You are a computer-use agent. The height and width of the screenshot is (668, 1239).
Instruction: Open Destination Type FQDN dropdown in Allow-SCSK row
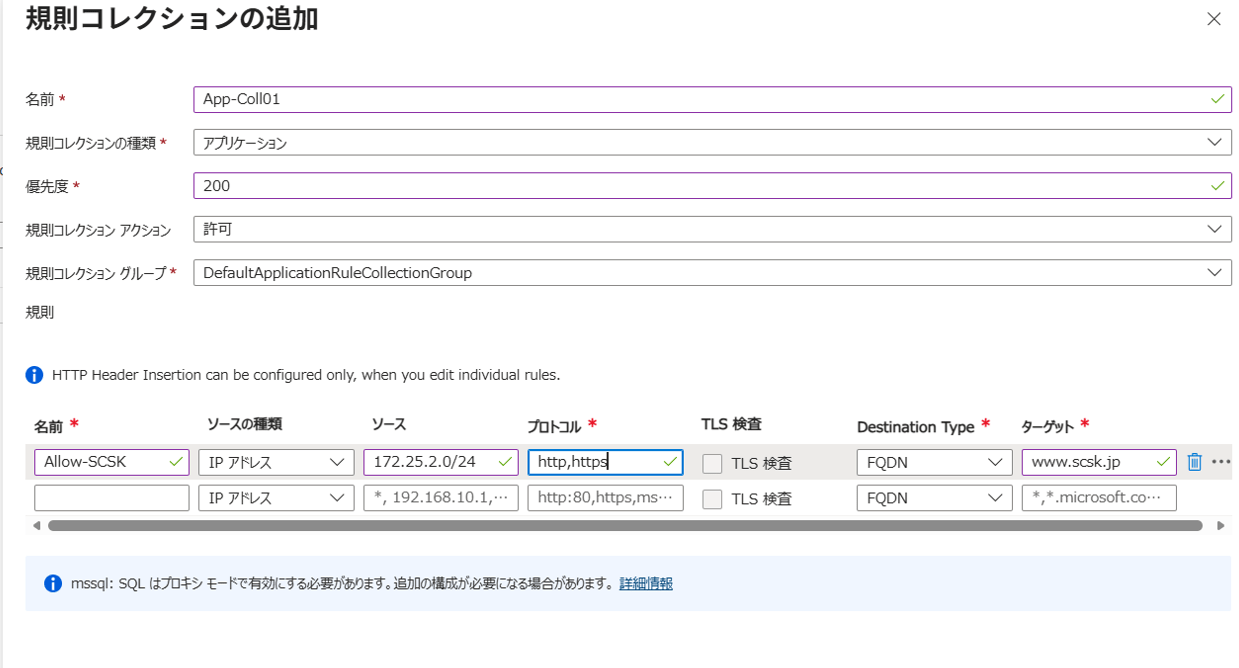click(x=934, y=462)
